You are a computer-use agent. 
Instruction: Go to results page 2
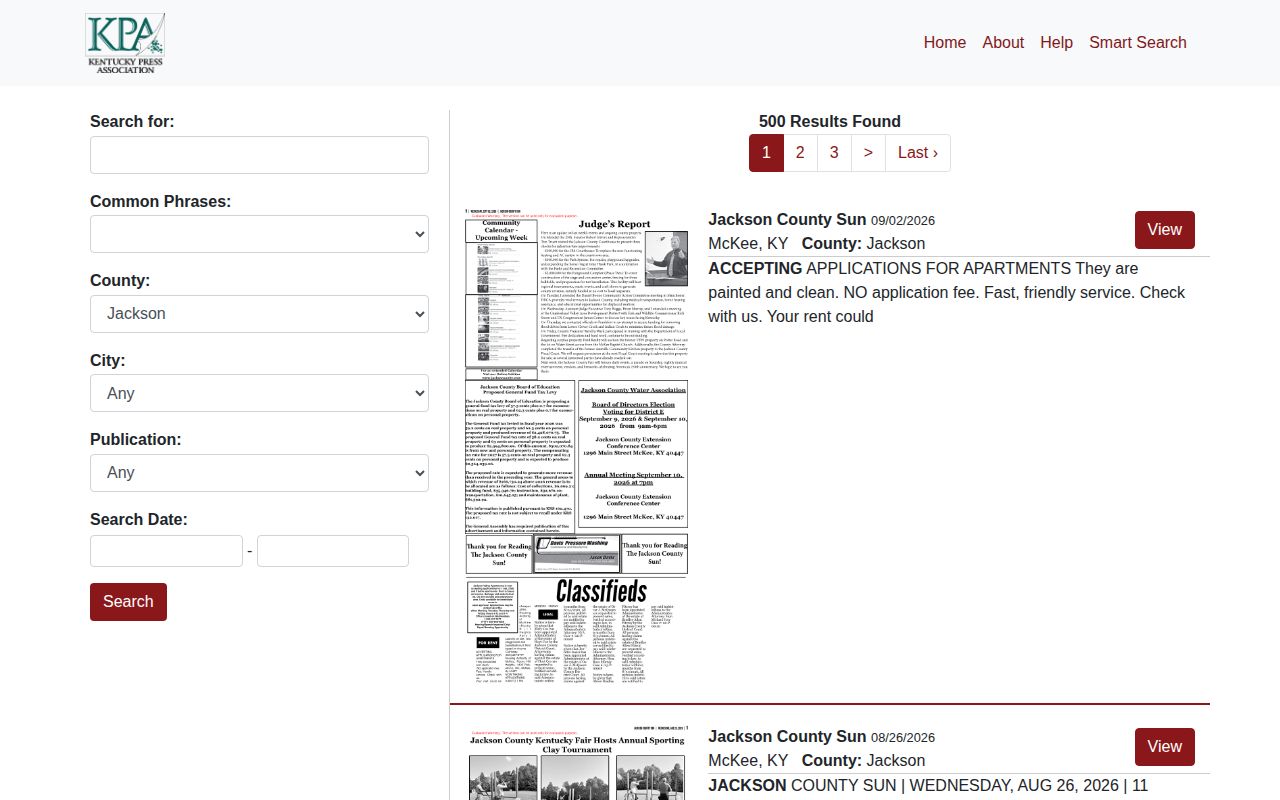point(800,153)
